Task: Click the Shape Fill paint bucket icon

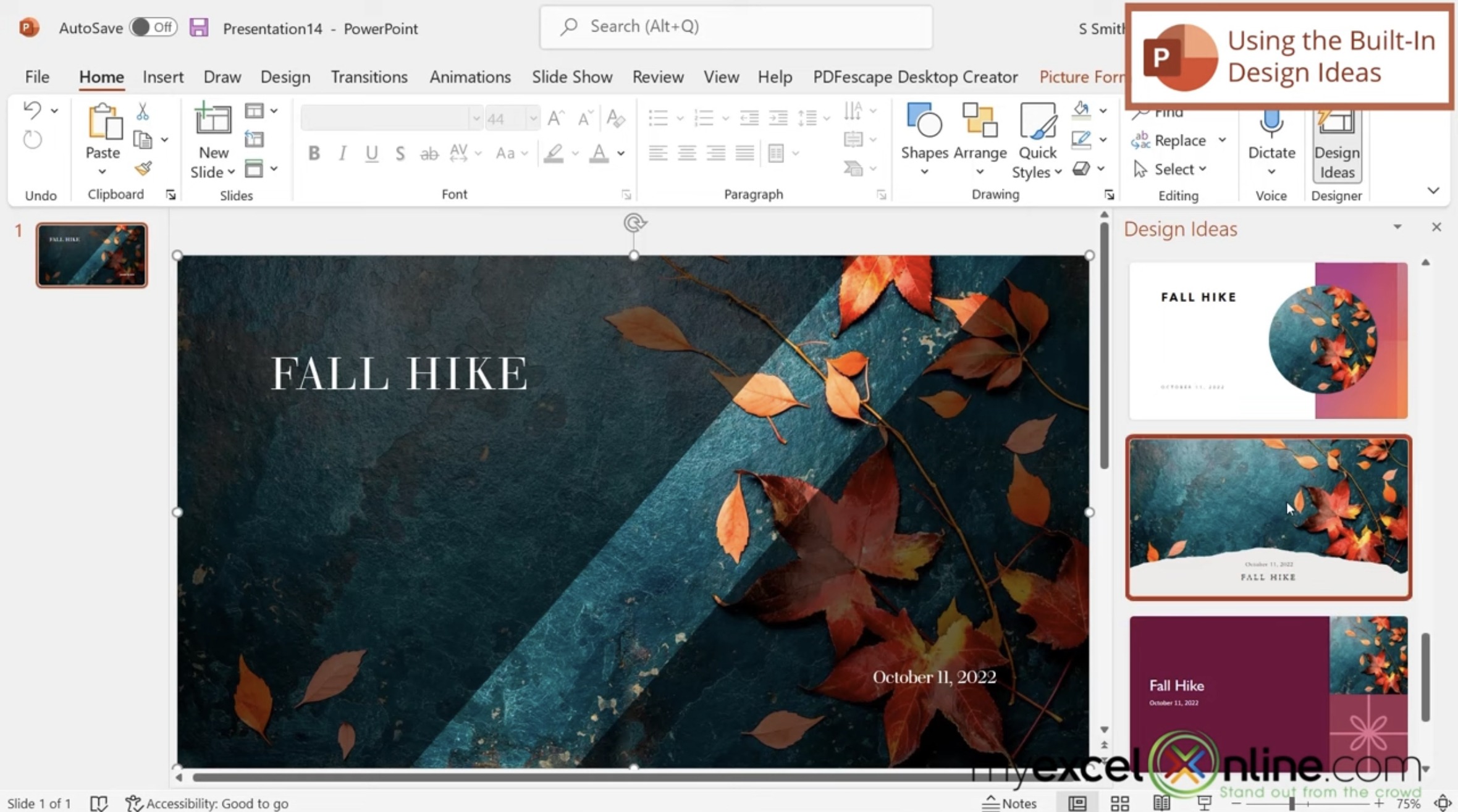Action: pos(1081,110)
